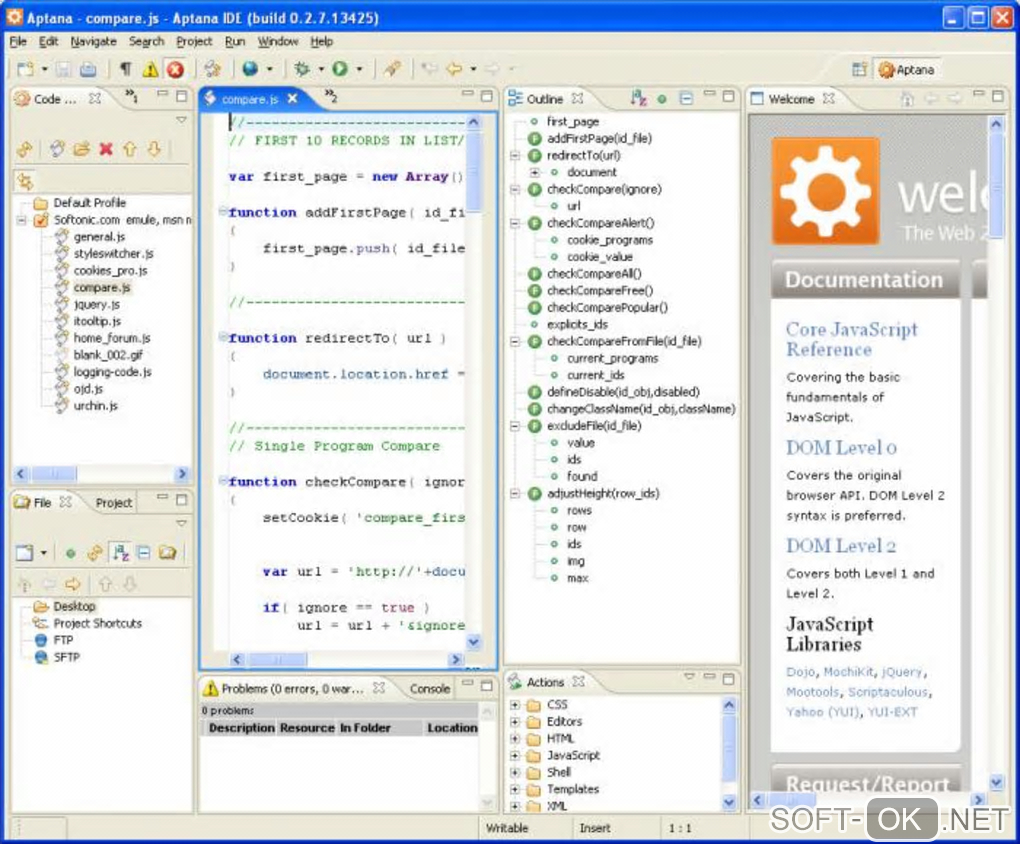Image resolution: width=1020 pixels, height=844 pixels.
Task: Click the green Run button in toolbar
Action: pyautogui.click(x=340, y=69)
